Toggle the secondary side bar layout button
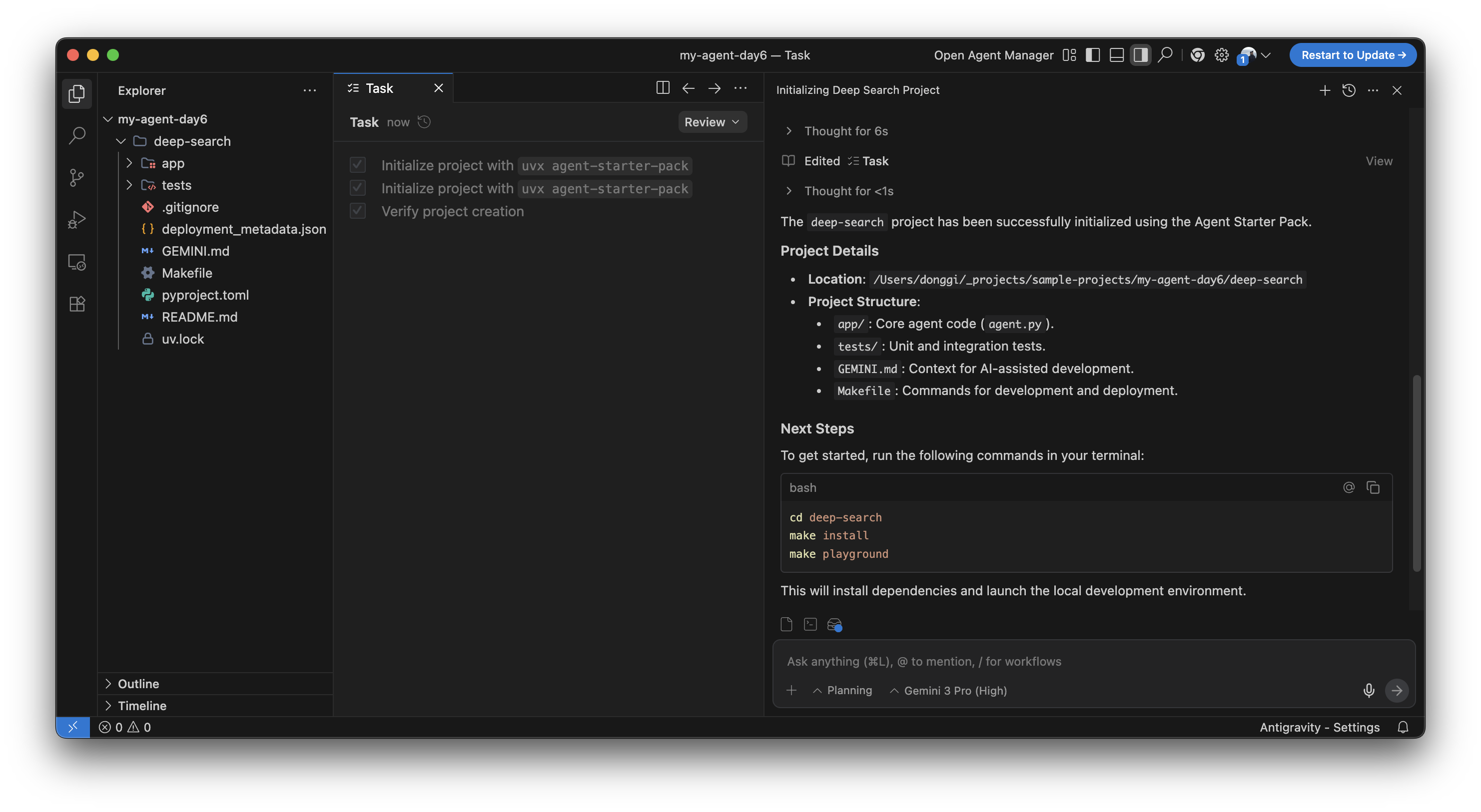 coord(1140,55)
